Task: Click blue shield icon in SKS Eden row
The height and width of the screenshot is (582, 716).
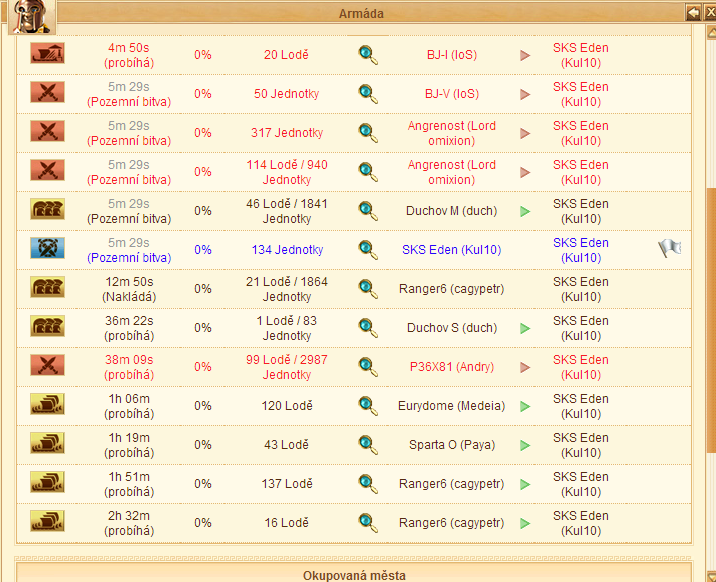Action: click(x=47, y=248)
